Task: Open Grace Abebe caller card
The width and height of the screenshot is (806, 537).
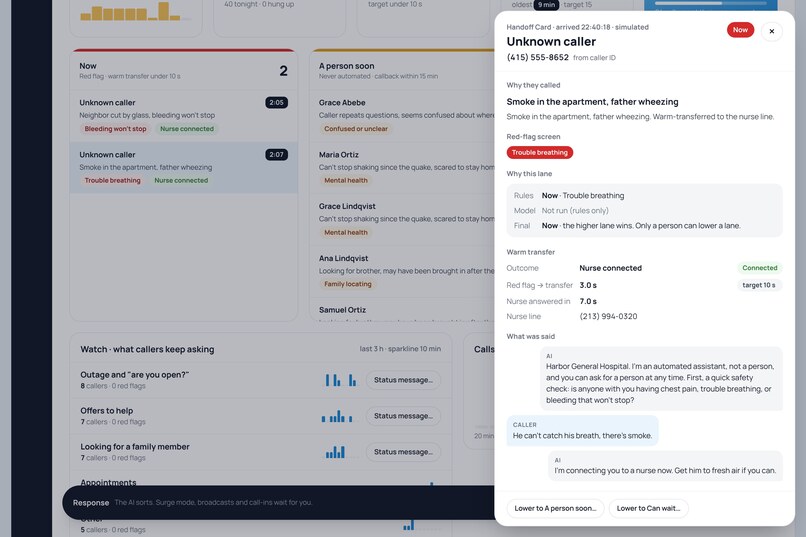Action: click(402, 116)
